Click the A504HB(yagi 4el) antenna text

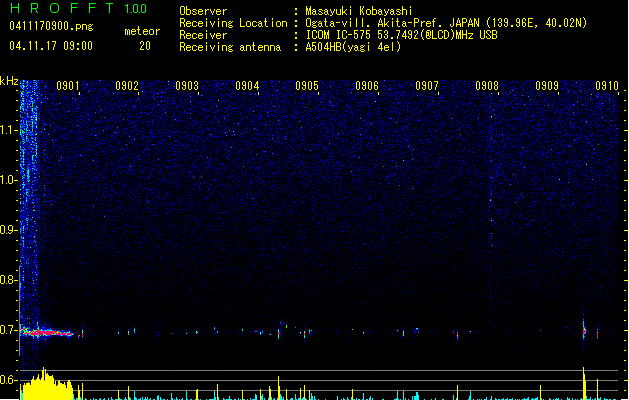coord(353,47)
